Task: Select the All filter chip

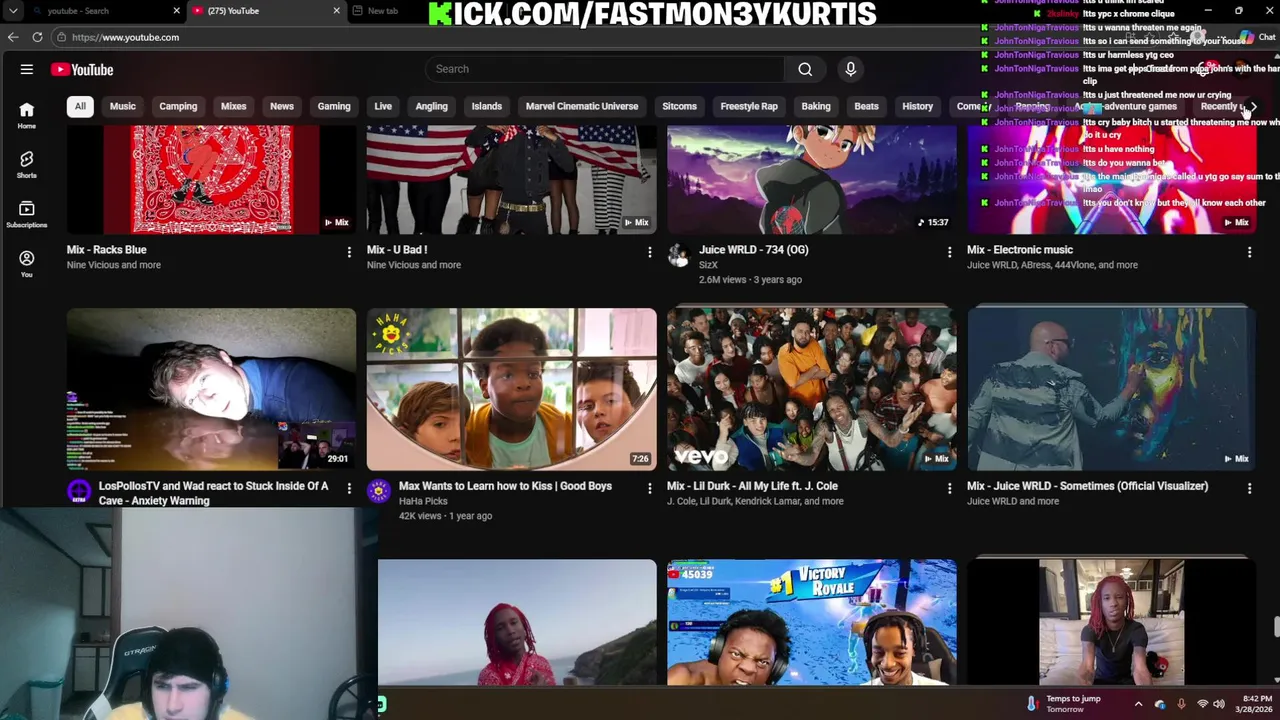Action: tap(80, 106)
